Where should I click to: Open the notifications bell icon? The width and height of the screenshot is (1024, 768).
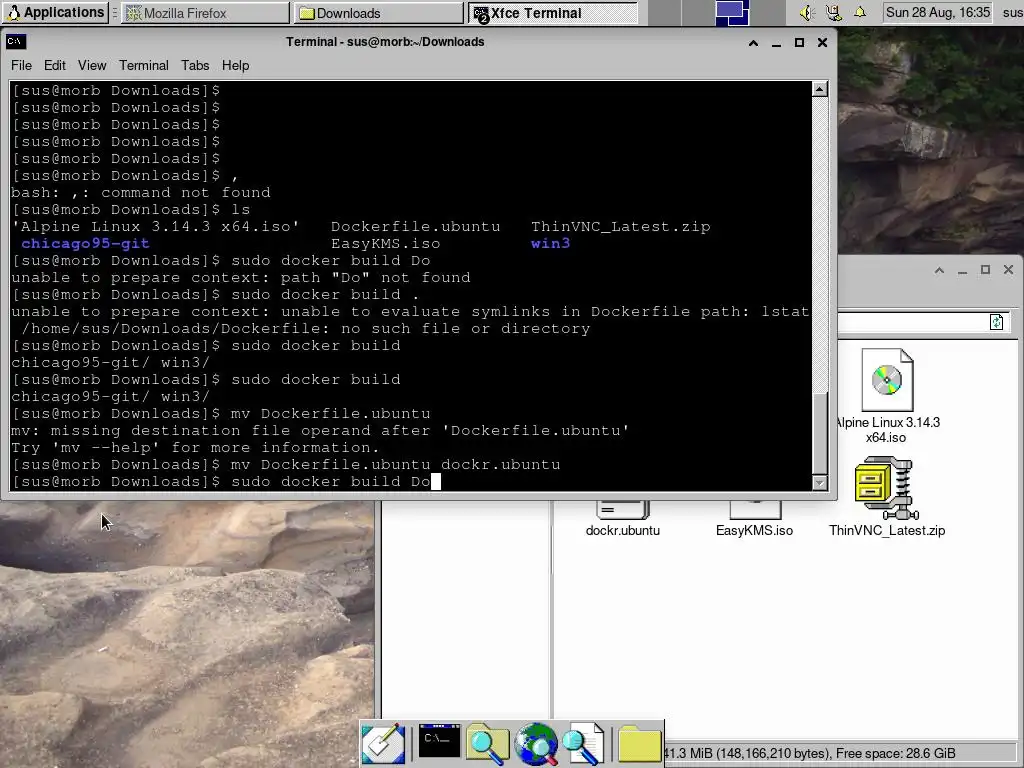[860, 12]
